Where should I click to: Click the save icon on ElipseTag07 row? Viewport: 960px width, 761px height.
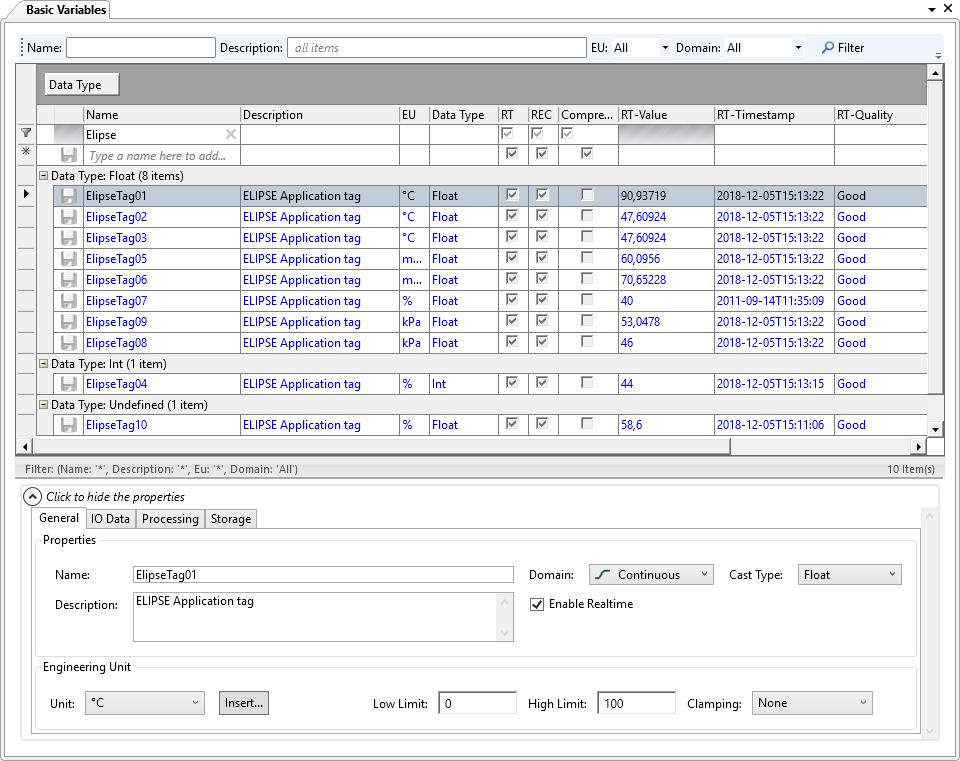(69, 301)
